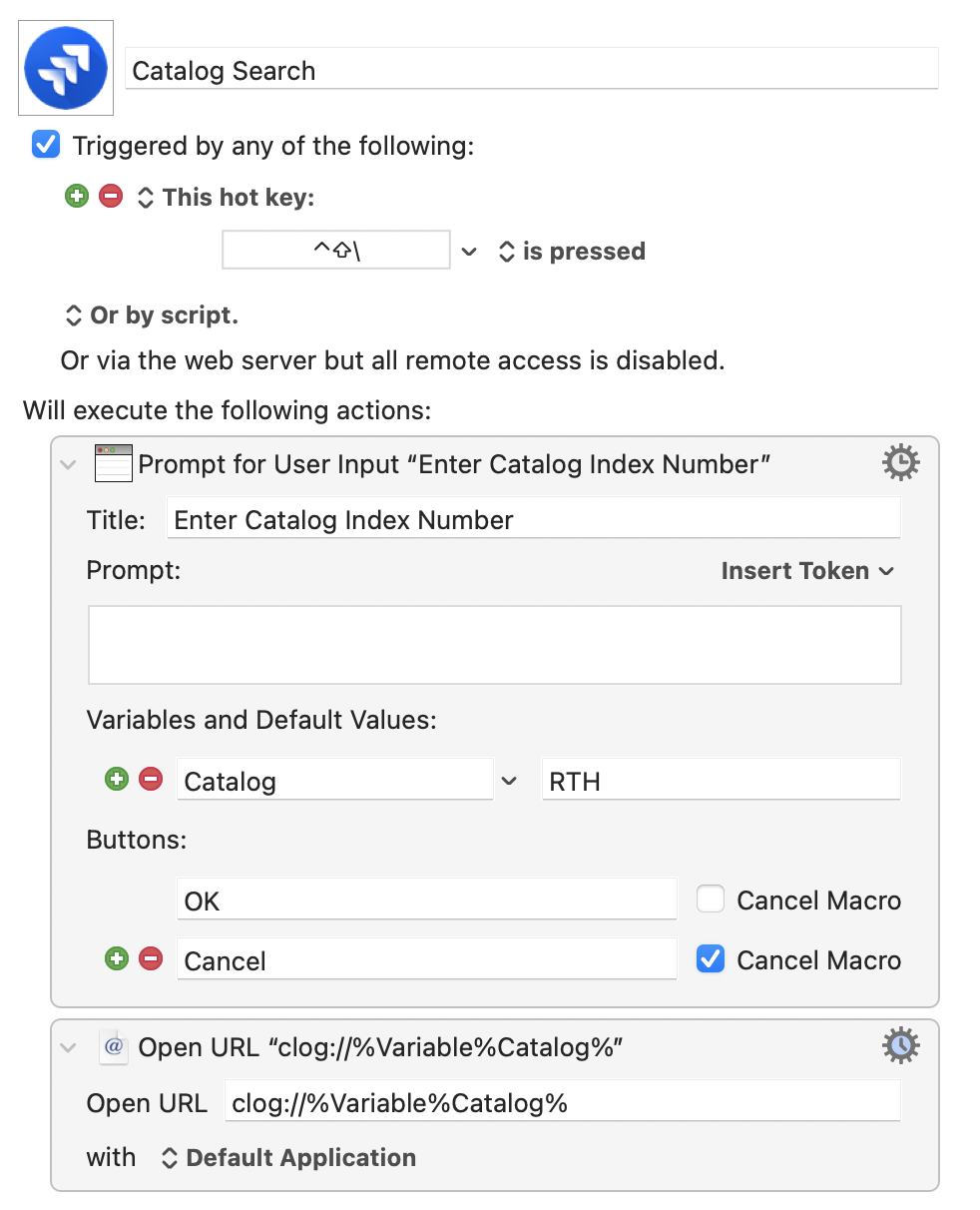Remove hot key trigger with red minus
The height and width of the screenshot is (1210, 980).
point(111,197)
